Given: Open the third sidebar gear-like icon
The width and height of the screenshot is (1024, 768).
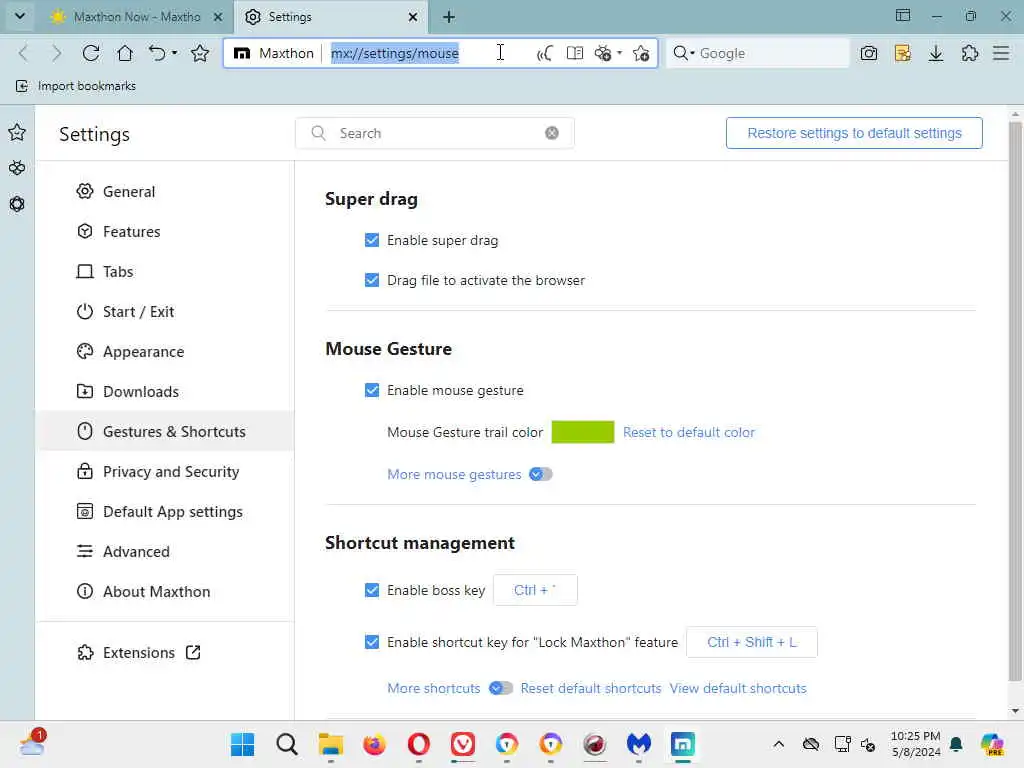Looking at the screenshot, I should click(x=17, y=204).
